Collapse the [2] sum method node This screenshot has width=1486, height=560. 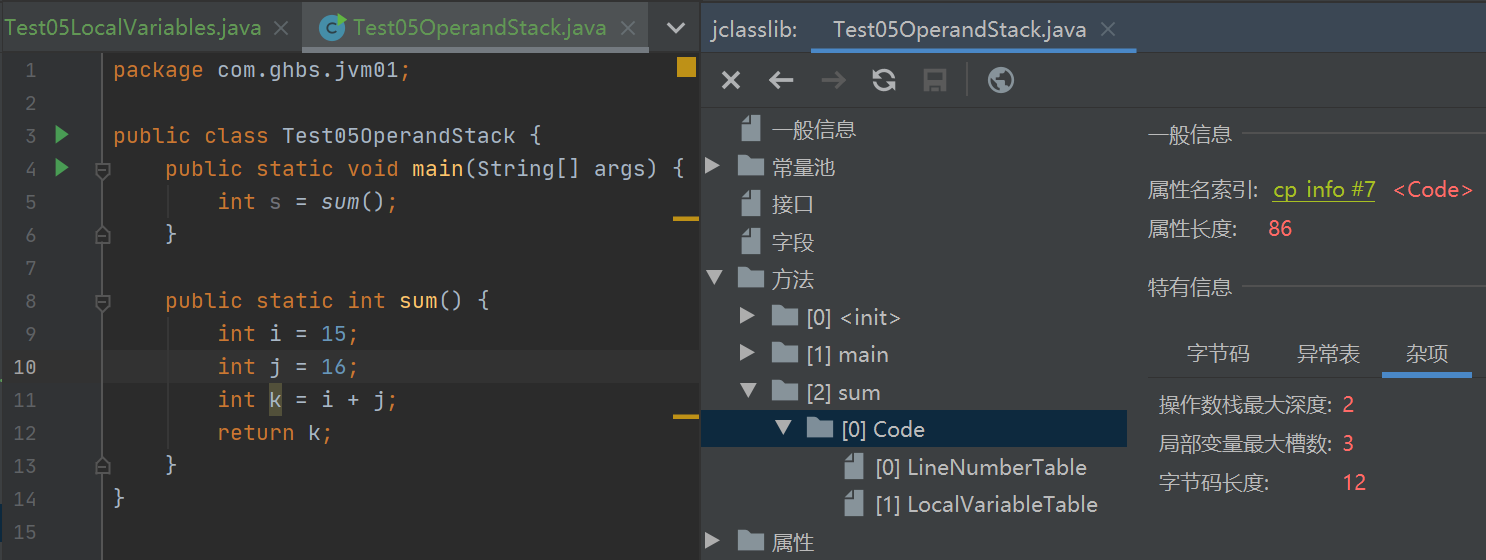[x=747, y=391]
